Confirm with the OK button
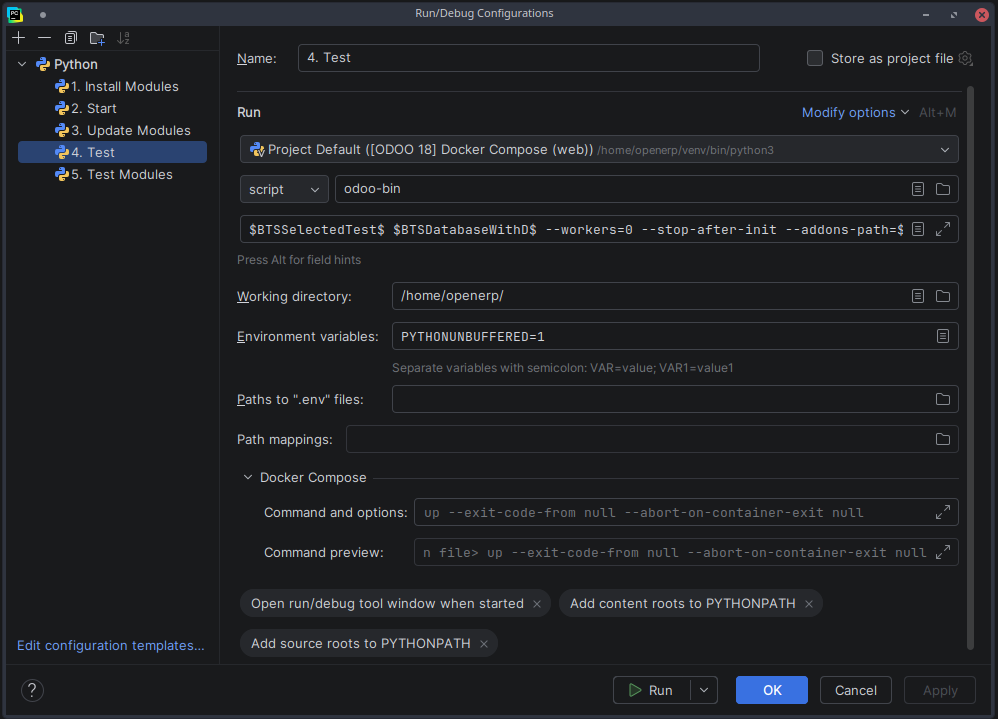Viewport: 998px width, 719px height. 771,690
